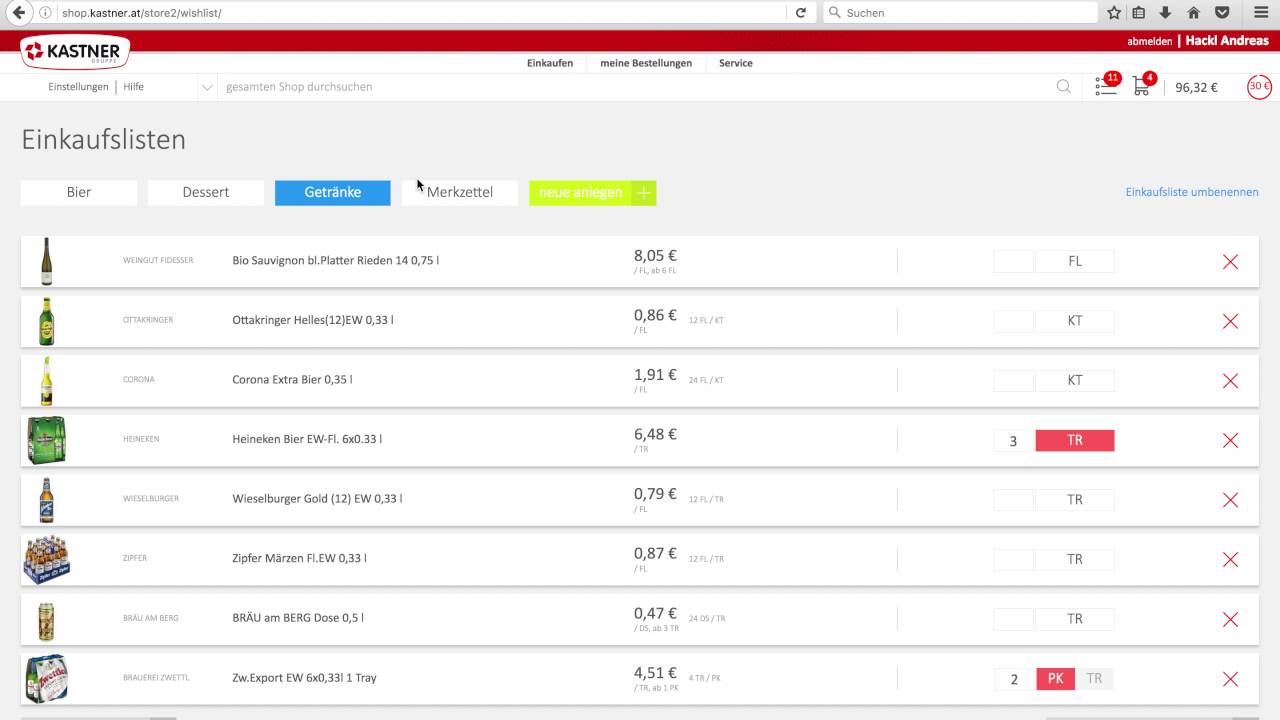Image resolution: width=1280 pixels, height=720 pixels.
Task: Toggle KT unit for Ottakringer Helles
Action: click(x=1075, y=321)
